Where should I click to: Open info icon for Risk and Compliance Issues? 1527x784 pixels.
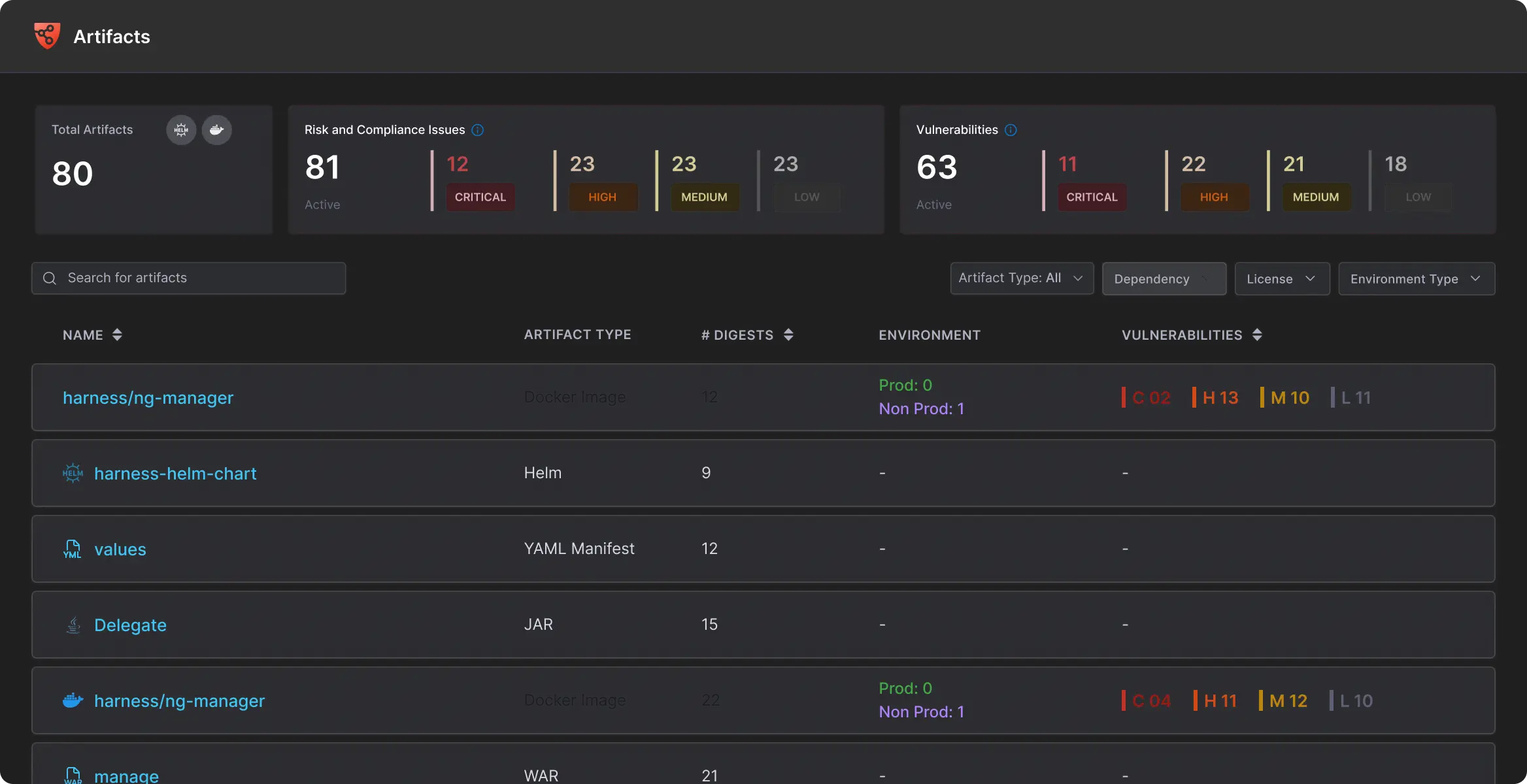pyautogui.click(x=478, y=130)
